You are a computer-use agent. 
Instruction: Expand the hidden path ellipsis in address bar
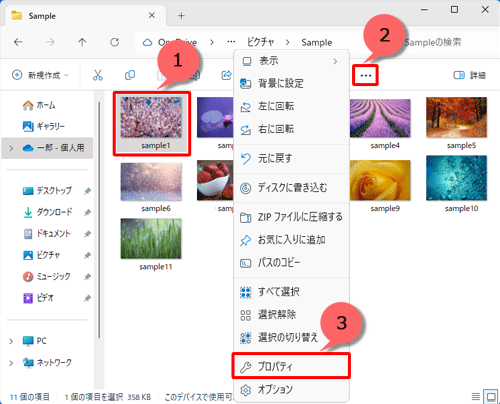point(231,42)
